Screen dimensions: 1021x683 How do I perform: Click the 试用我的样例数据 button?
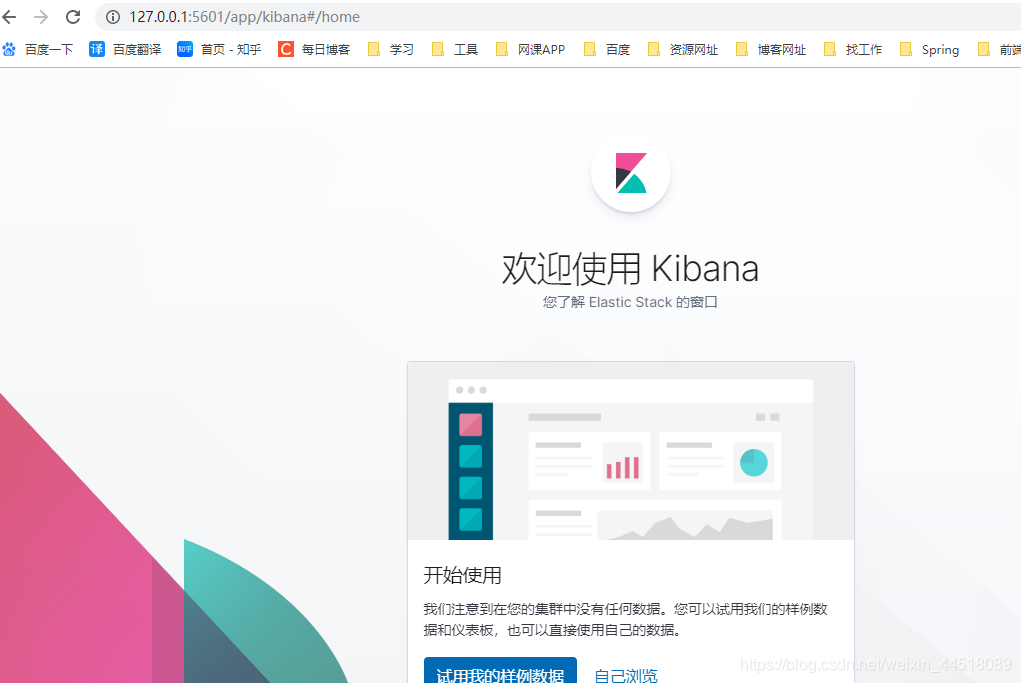tap(500, 672)
